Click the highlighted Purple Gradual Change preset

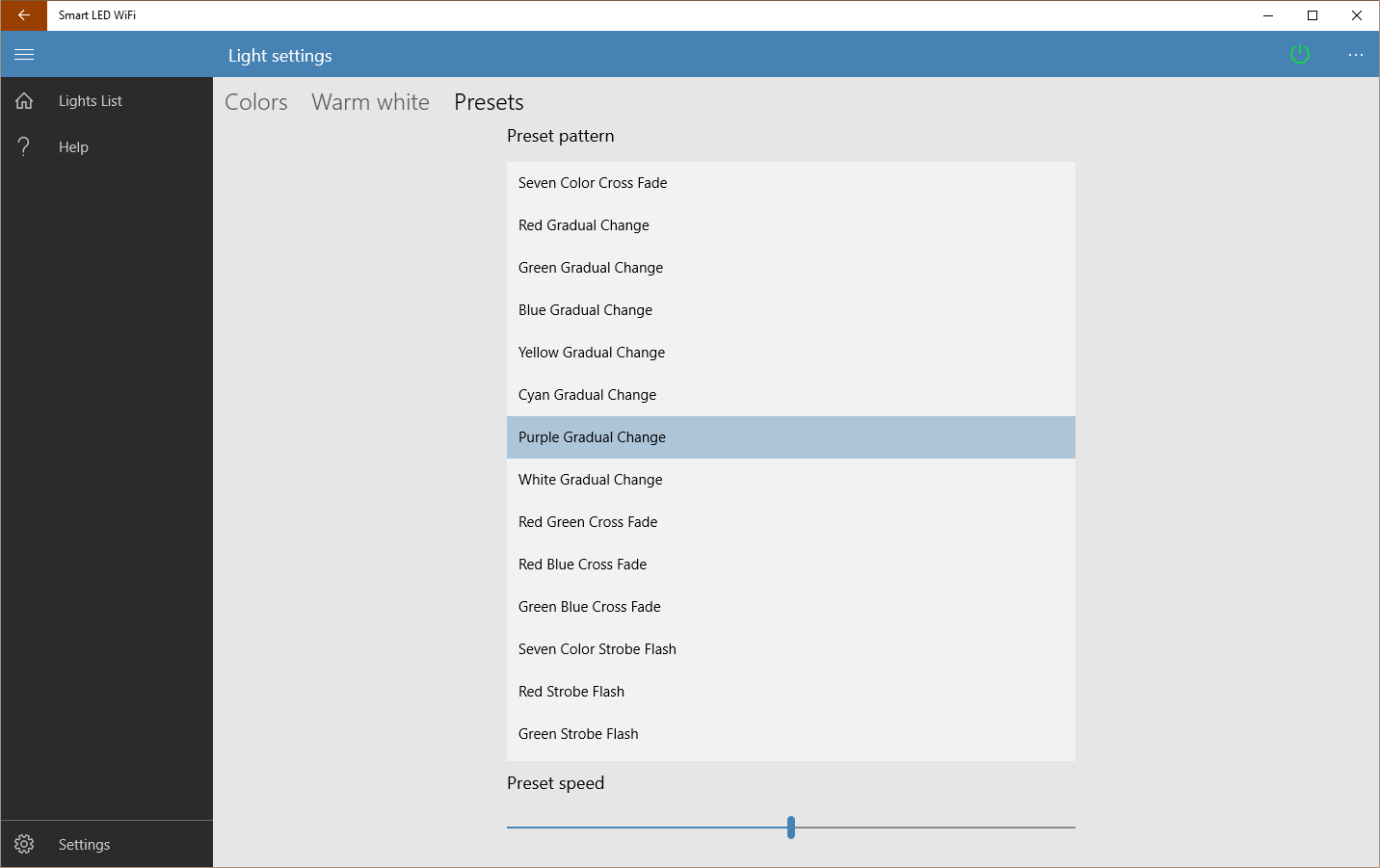[791, 437]
